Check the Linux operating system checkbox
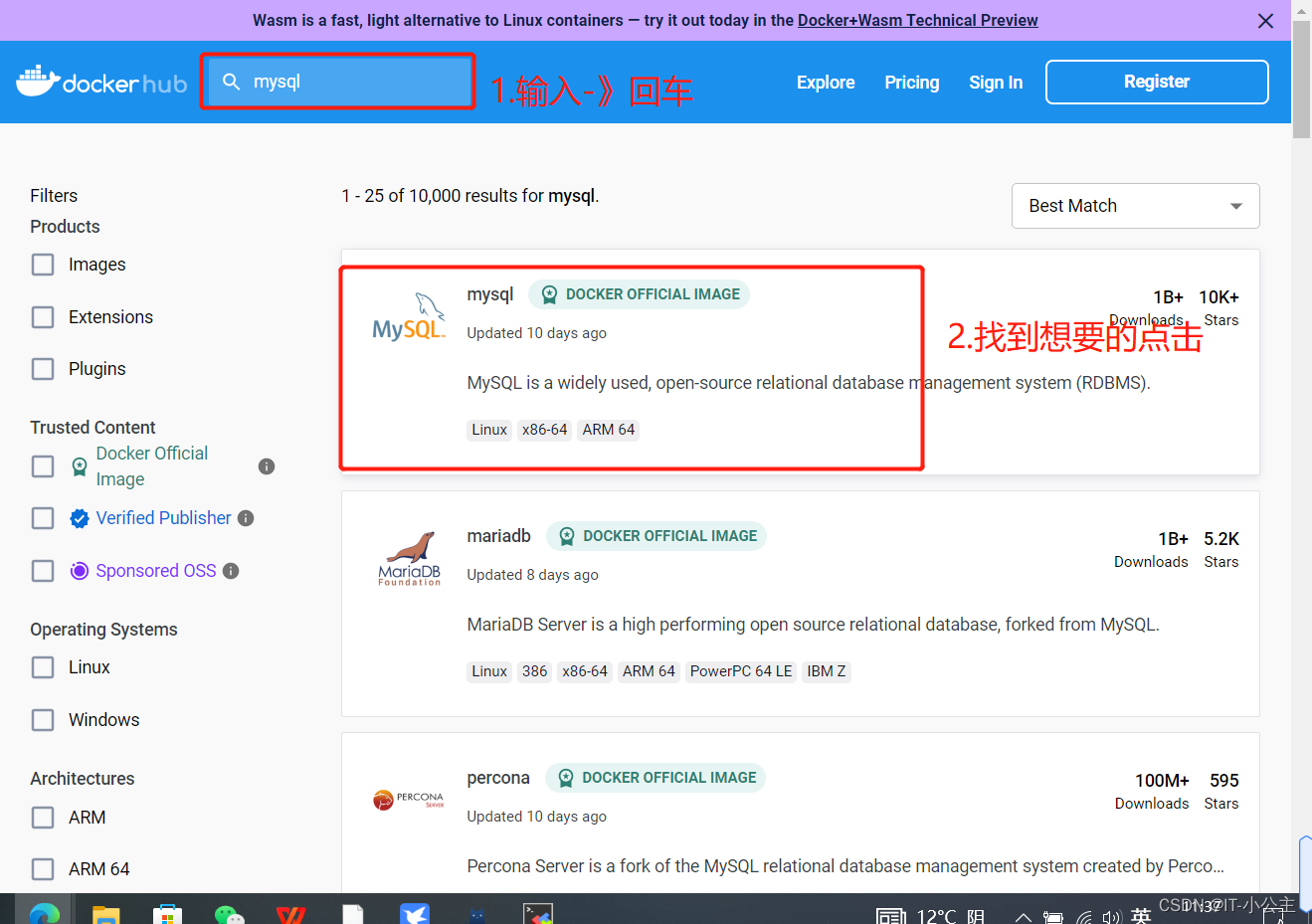The image size is (1312, 924). [43, 667]
